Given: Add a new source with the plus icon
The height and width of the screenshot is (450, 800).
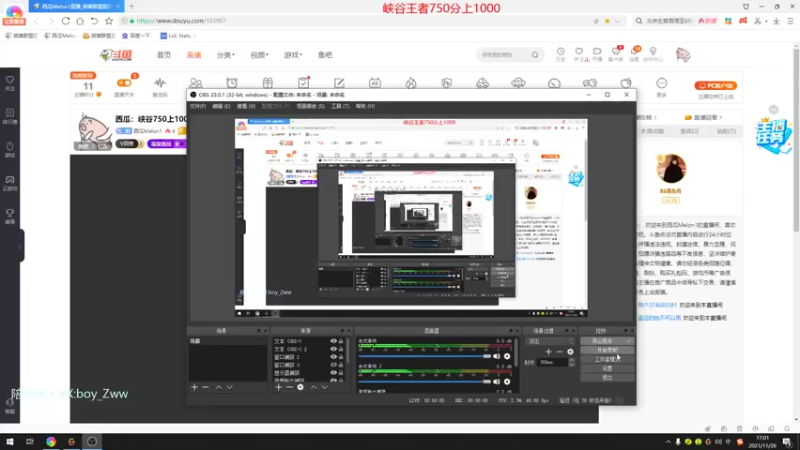Looking at the screenshot, I should (x=279, y=387).
